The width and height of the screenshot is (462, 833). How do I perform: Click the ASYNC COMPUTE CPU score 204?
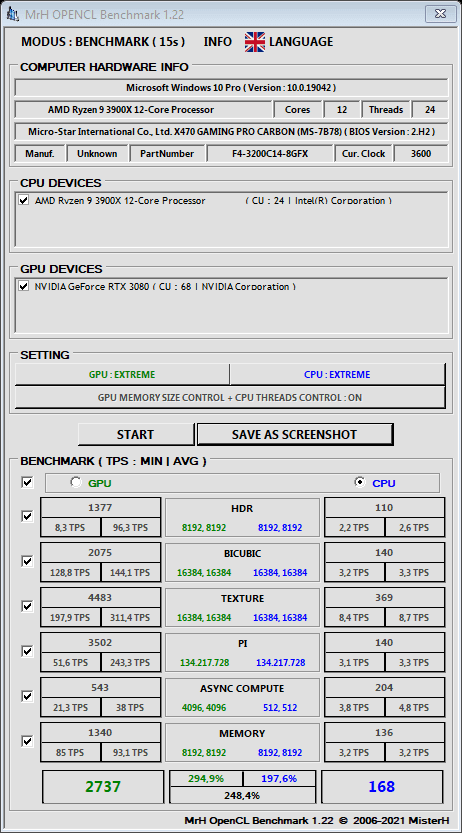click(384, 687)
